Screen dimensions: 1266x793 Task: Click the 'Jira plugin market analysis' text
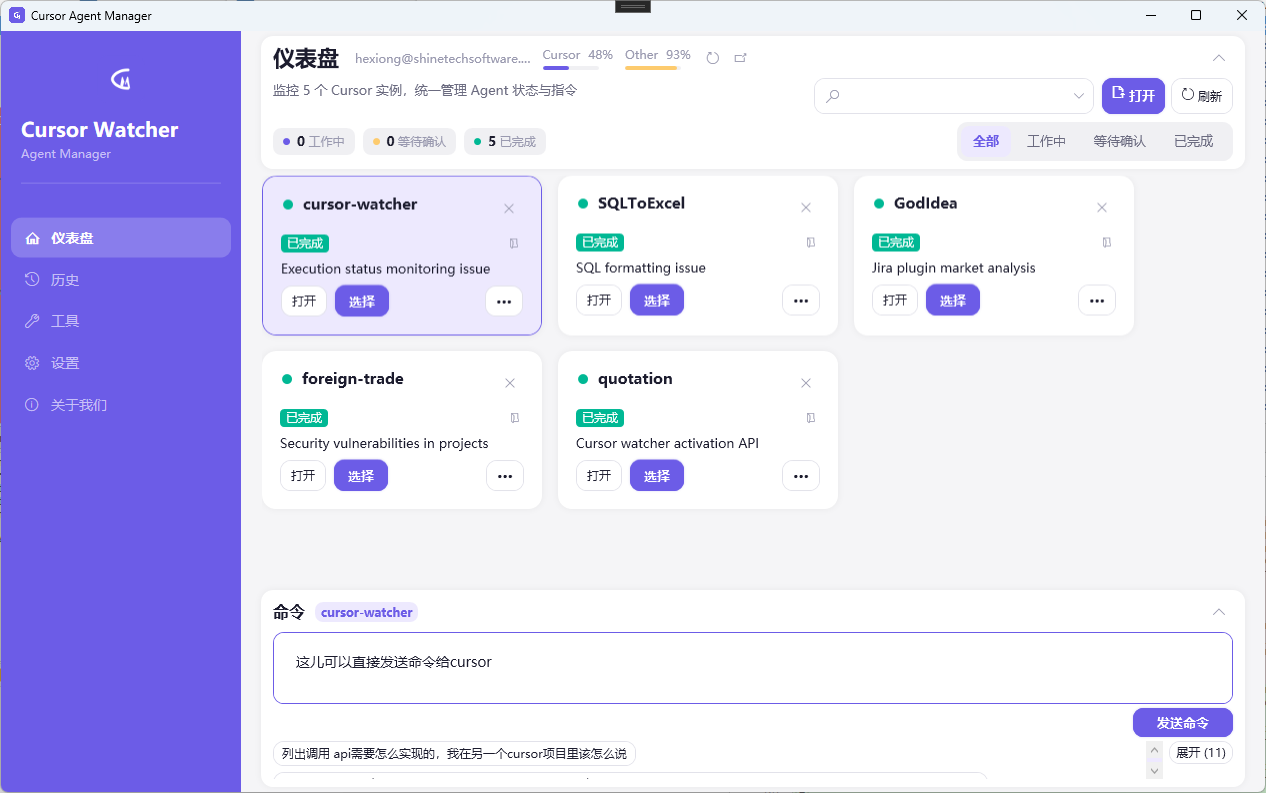pos(954,268)
